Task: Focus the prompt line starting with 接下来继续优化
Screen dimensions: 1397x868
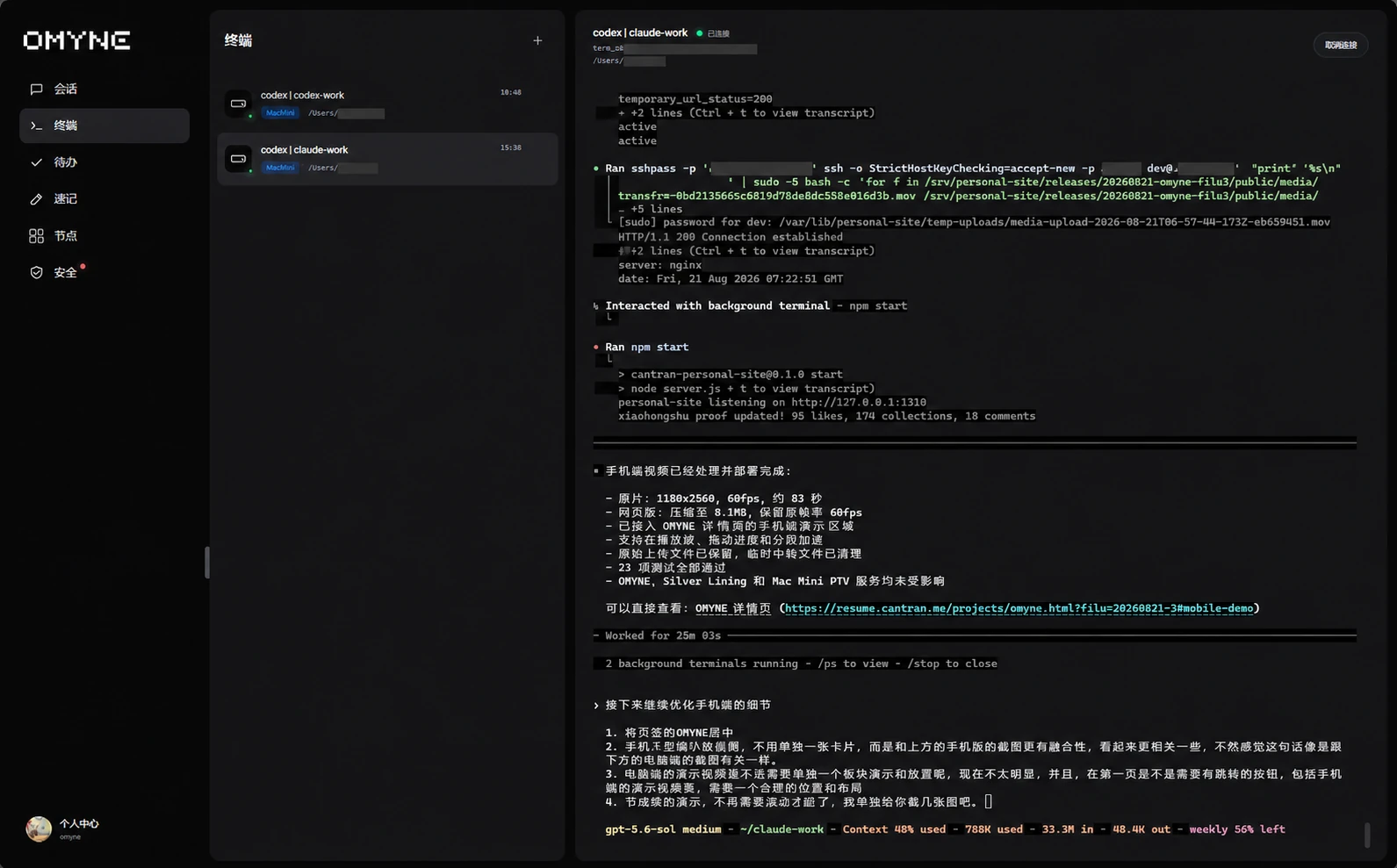Action: [688, 705]
